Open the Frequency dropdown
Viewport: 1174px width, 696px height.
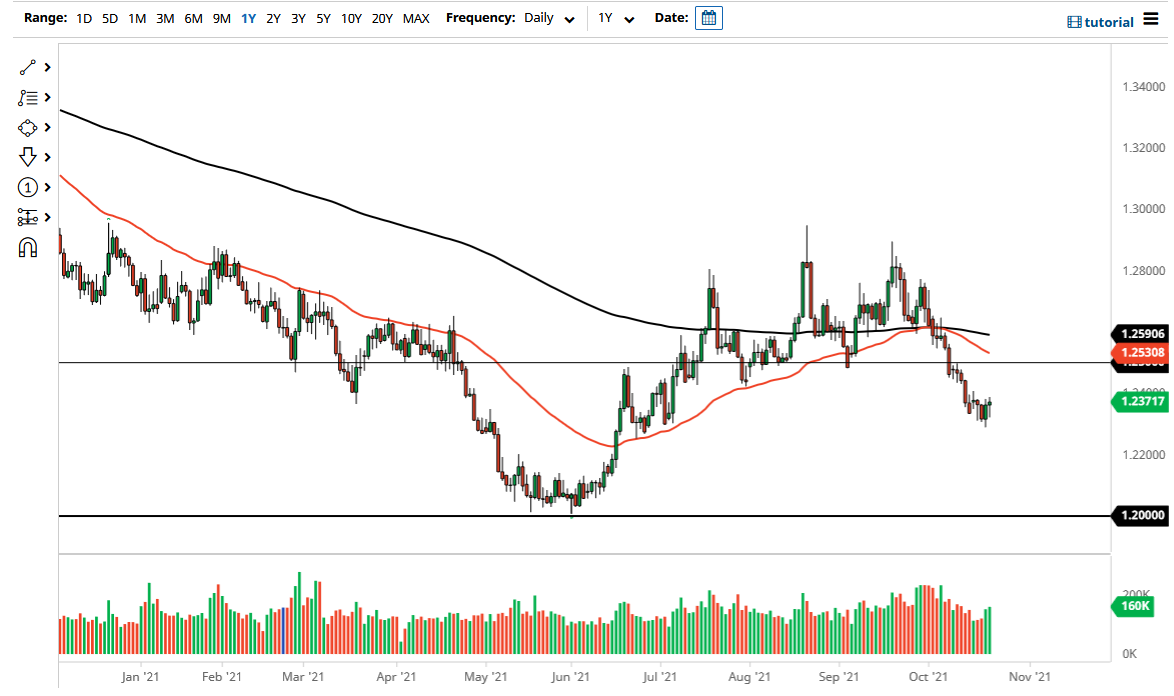click(544, 18)
